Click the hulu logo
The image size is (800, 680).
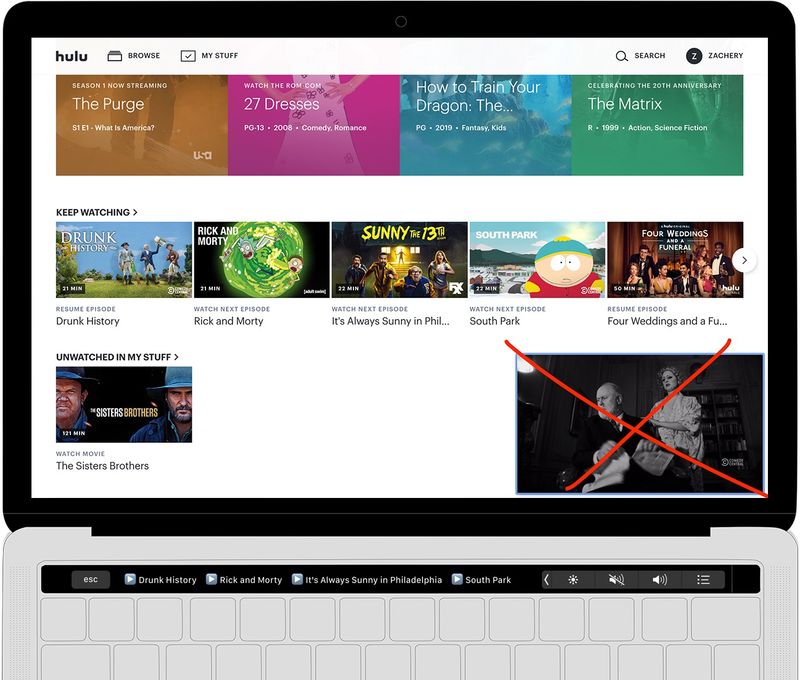click(71, 56)
